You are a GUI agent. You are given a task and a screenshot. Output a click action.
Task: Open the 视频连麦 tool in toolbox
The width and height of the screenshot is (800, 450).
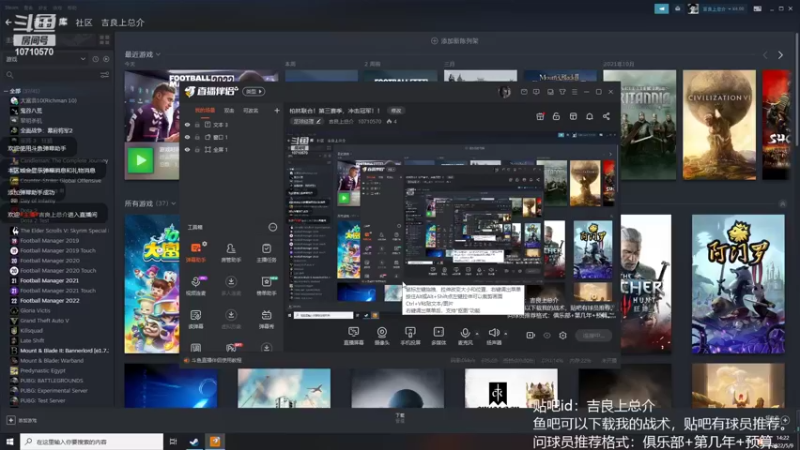click(x=196, y=286)
